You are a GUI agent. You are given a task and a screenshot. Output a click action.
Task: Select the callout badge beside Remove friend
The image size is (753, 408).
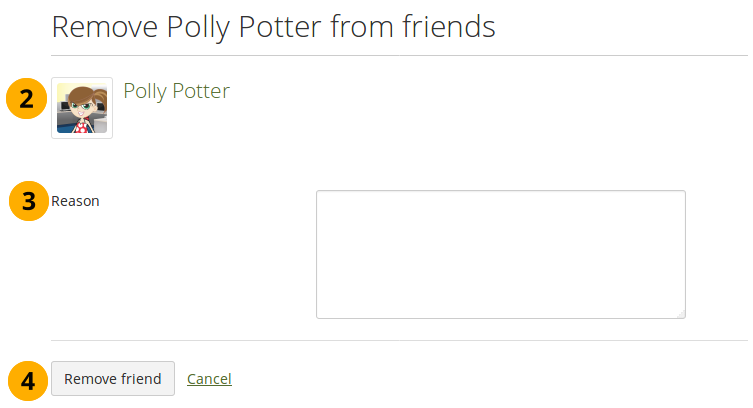(x=27, y=380)
